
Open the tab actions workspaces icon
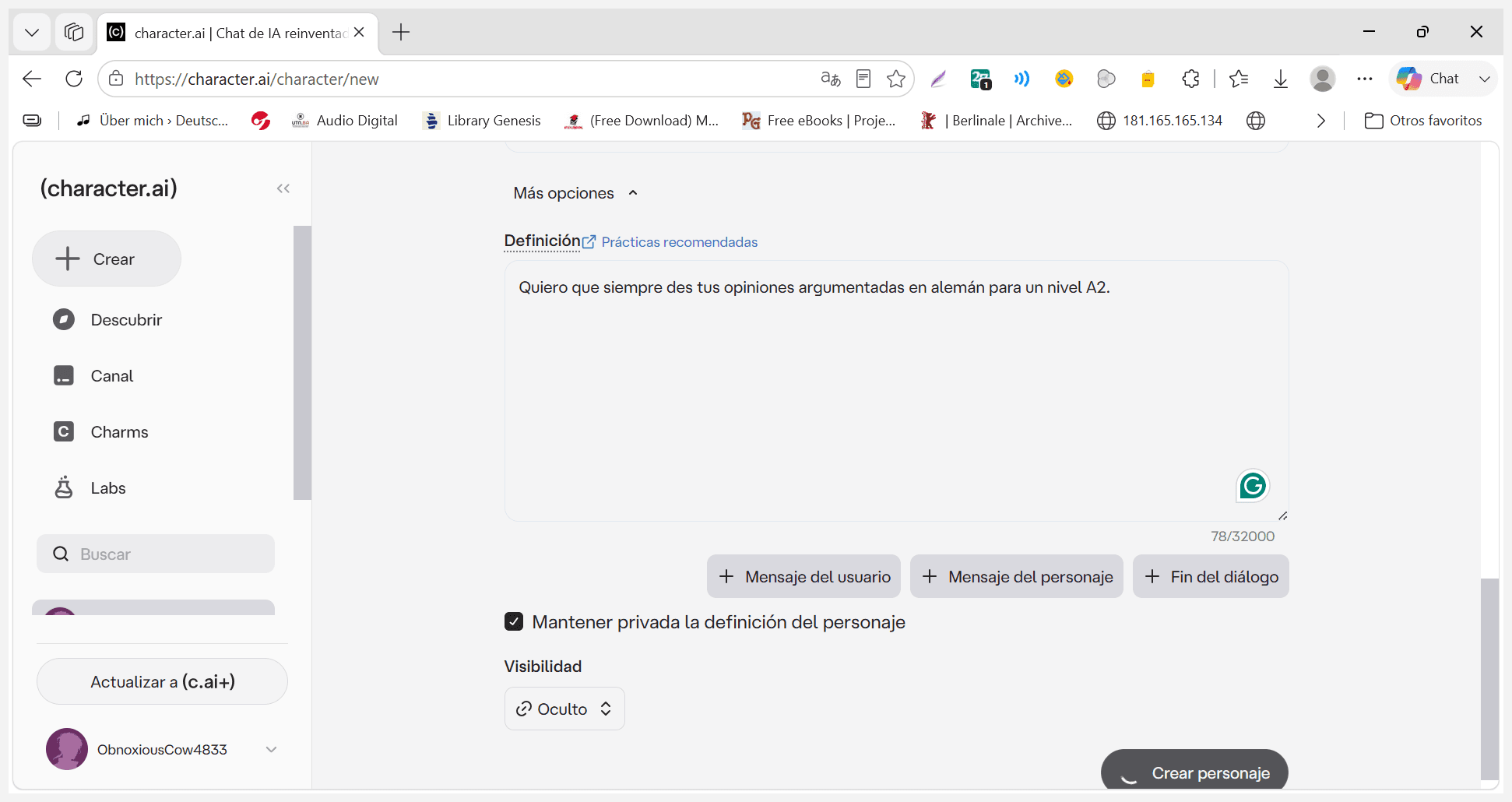tap(74, 32)
